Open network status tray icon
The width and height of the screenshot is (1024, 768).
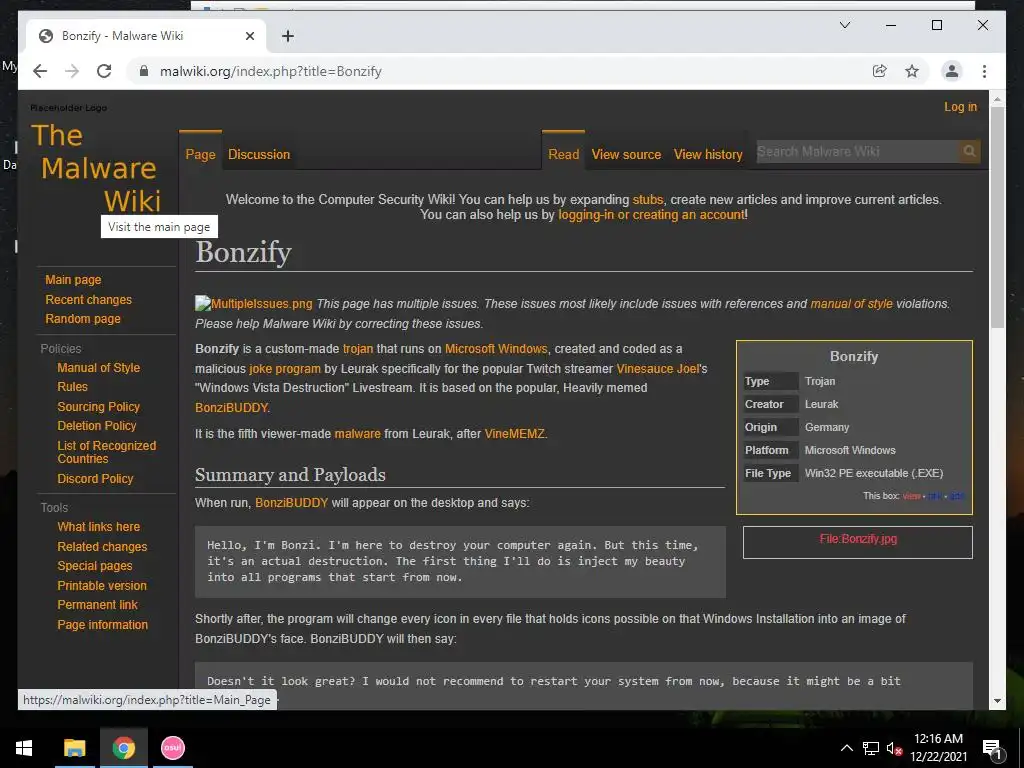coord(871,748)
